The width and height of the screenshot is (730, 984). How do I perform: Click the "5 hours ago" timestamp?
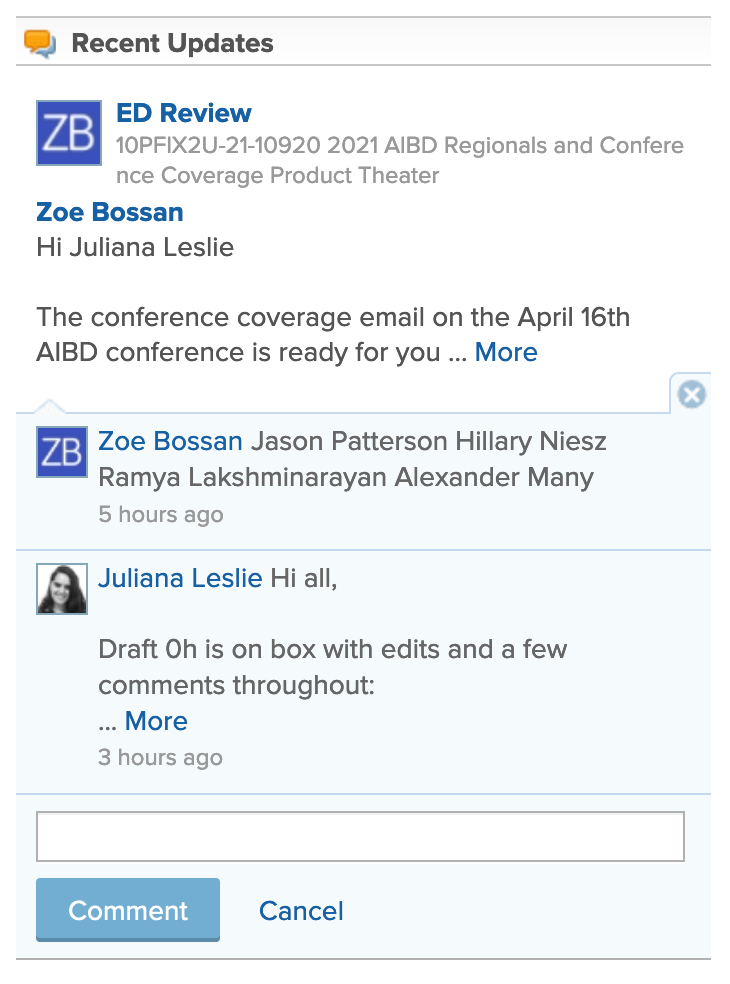point(160,515)
